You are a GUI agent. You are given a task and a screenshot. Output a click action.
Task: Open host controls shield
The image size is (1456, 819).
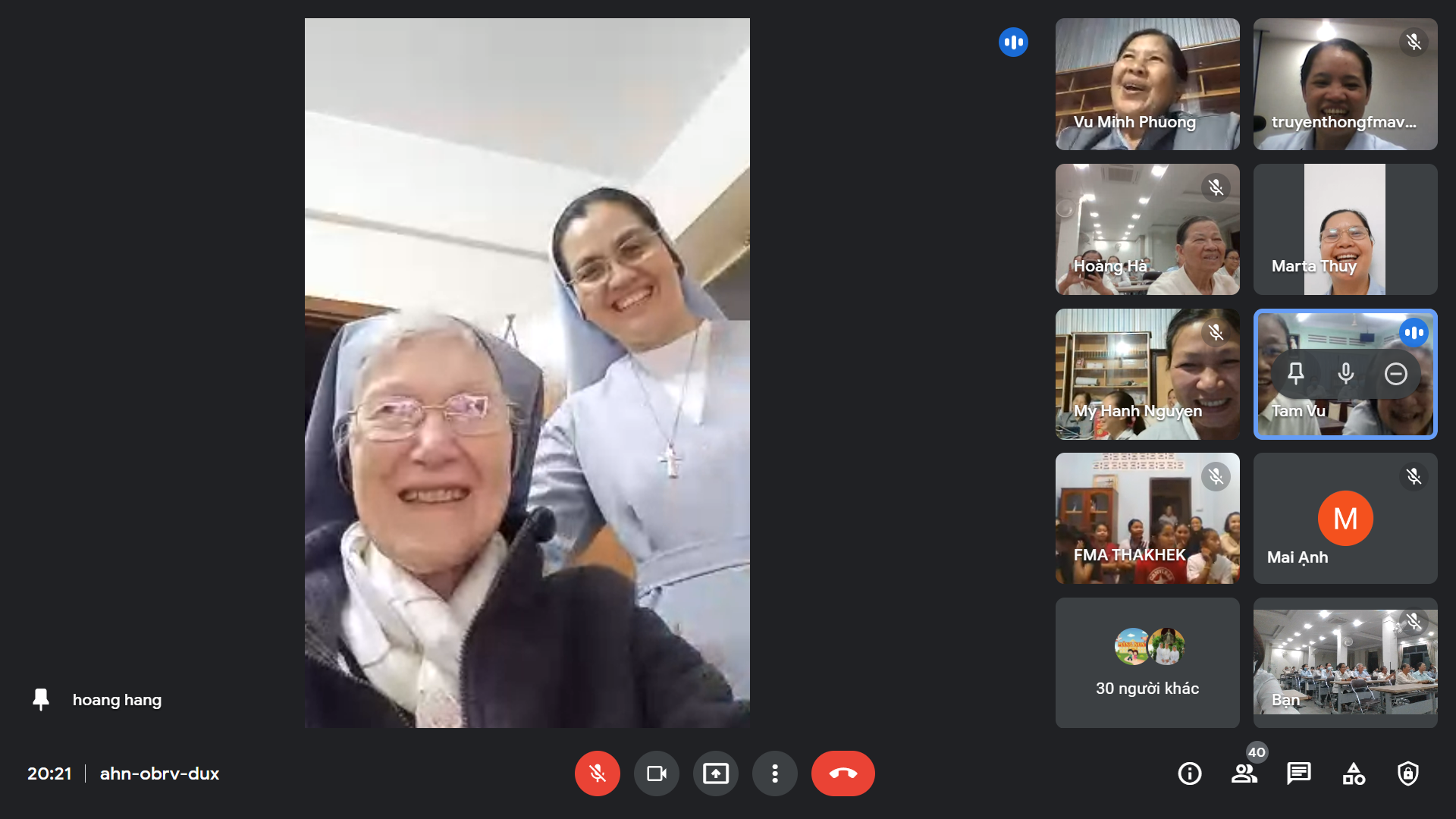tap(1408, 773)
